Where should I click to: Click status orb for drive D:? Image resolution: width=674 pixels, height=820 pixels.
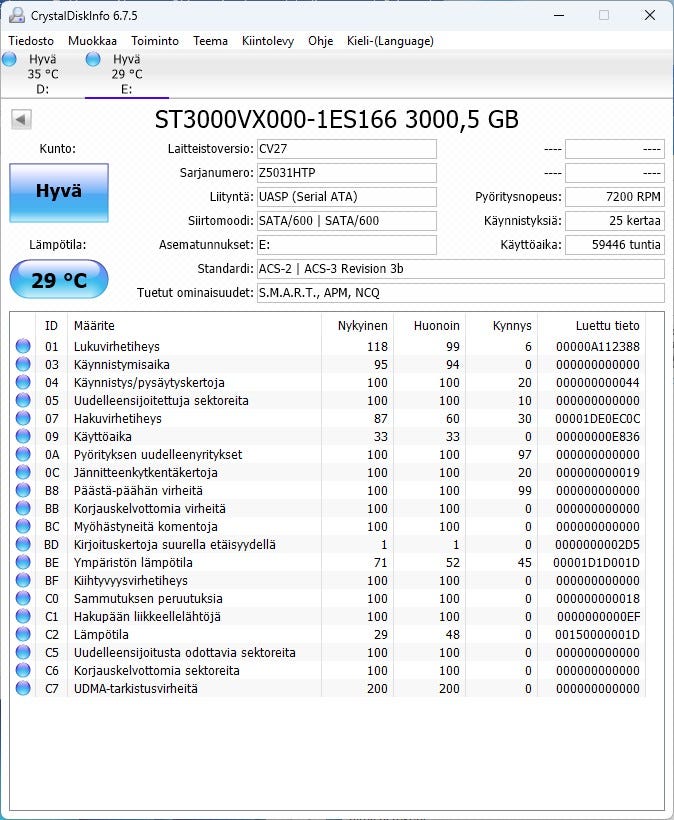tap(9, 59)
